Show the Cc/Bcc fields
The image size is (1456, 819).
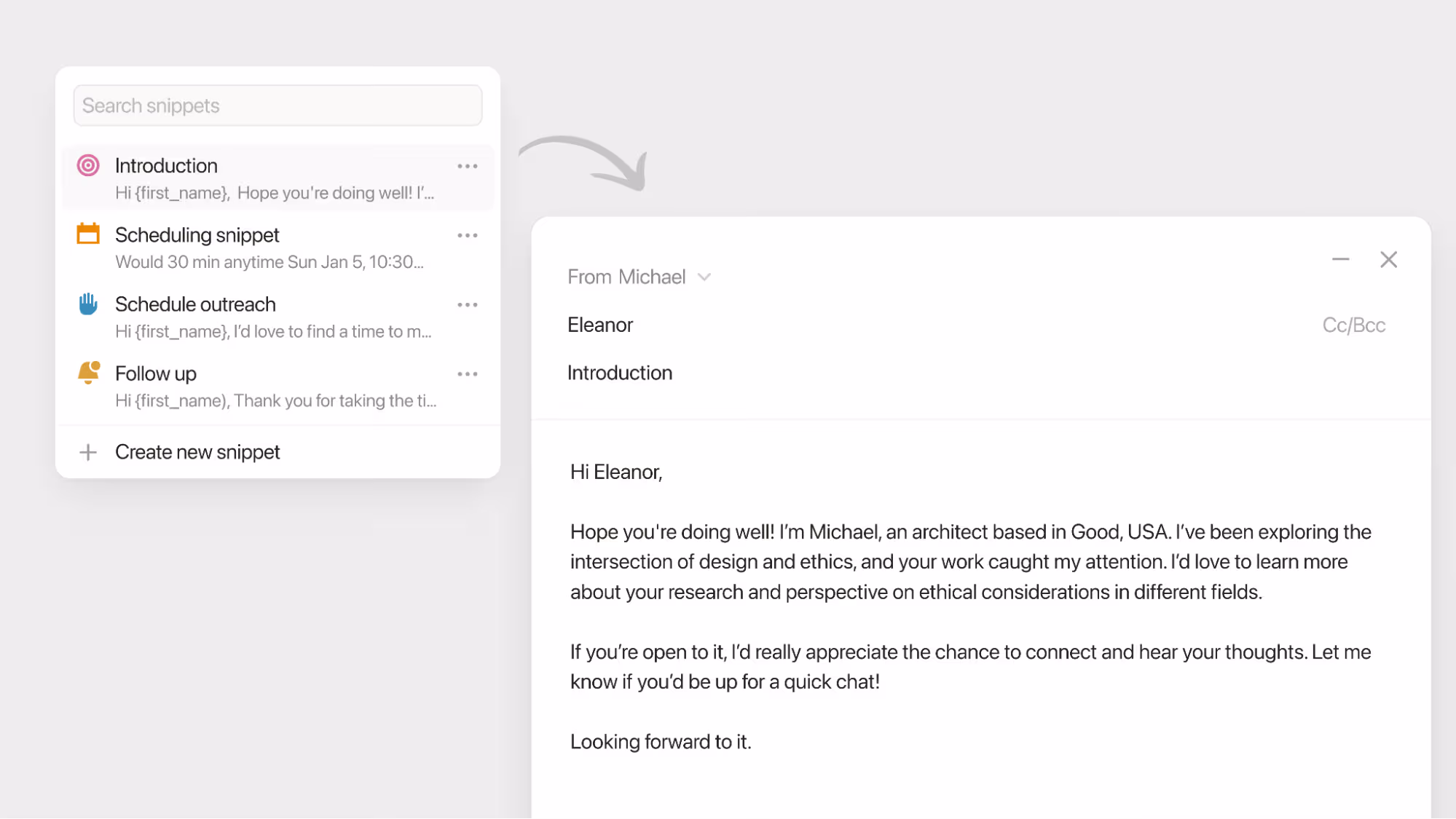click(x=1353, y=325)
